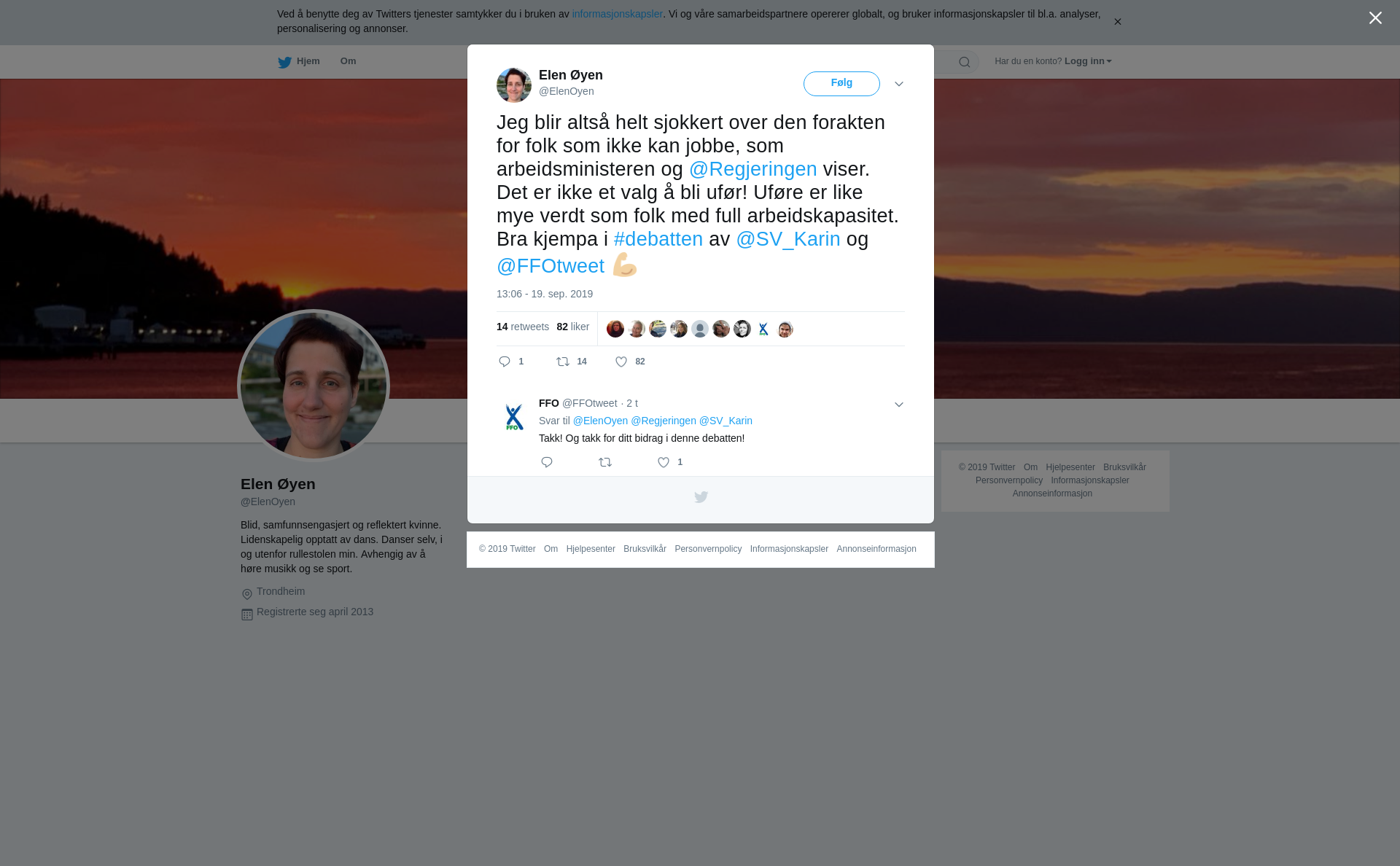The height and width of the screenshot is (866, 1400).
Task: Open the Om menu item in header
Action: click(x=348, y=61)
